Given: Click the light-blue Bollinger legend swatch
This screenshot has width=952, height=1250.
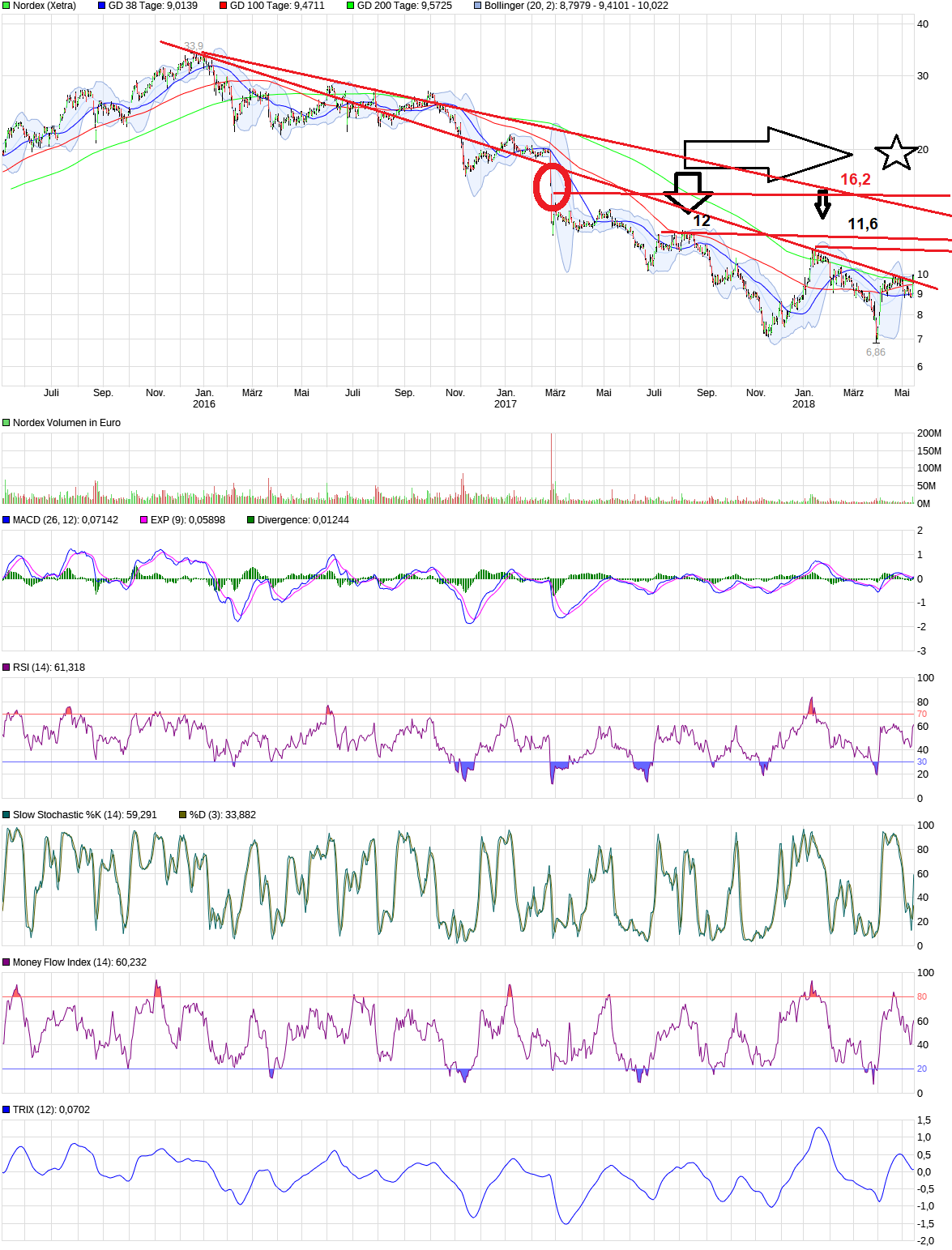Looking at the screenshot, I should tap(478, 6).
